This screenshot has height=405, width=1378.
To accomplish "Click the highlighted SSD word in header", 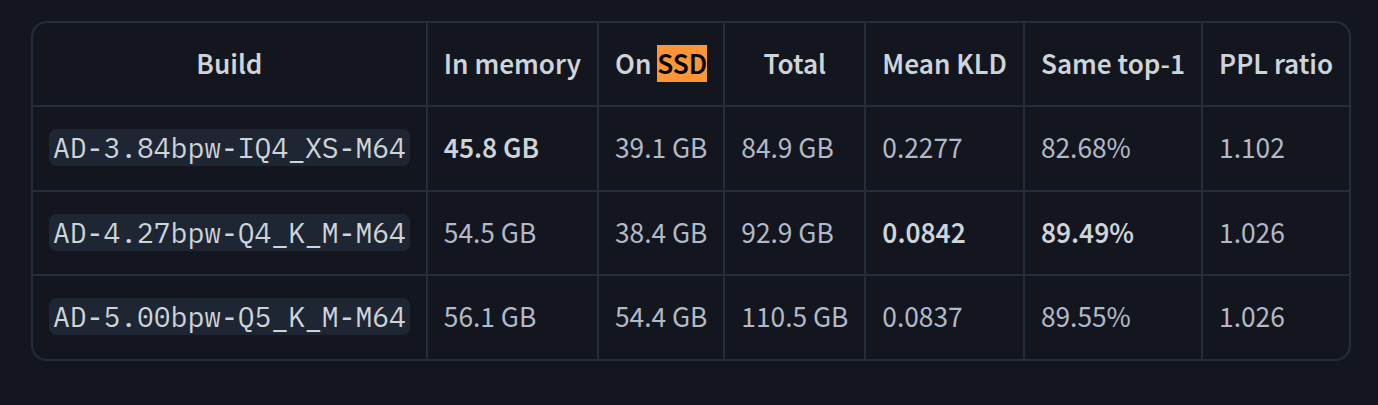I will coord(682,65).
